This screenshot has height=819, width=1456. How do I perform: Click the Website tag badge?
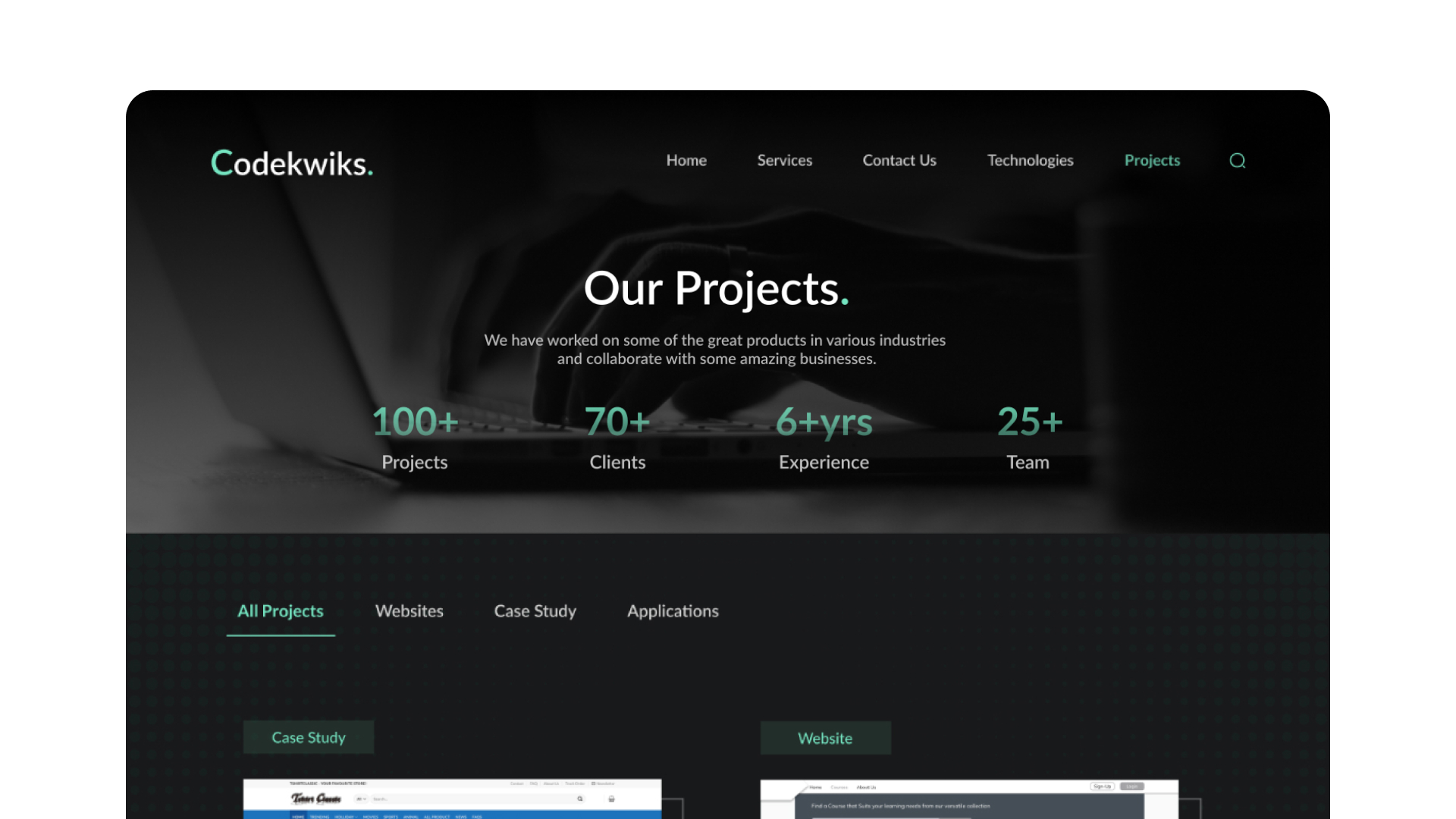[825, 738]
